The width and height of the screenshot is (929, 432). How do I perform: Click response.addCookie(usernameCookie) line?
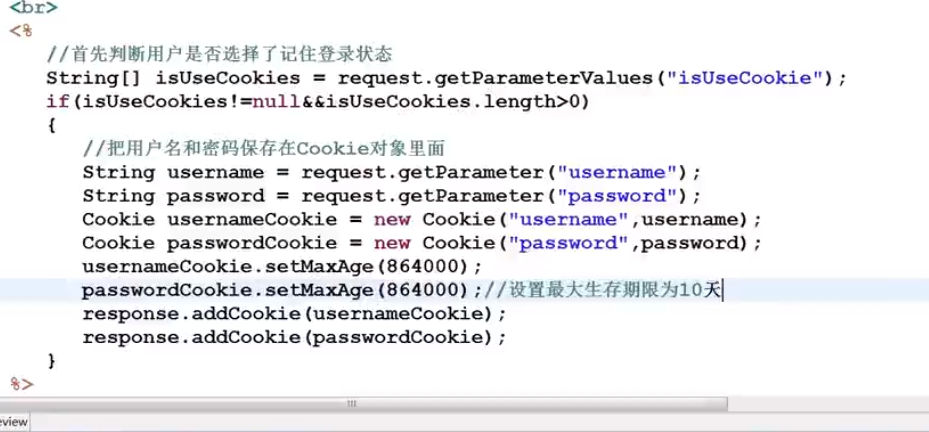pos(294,314)
